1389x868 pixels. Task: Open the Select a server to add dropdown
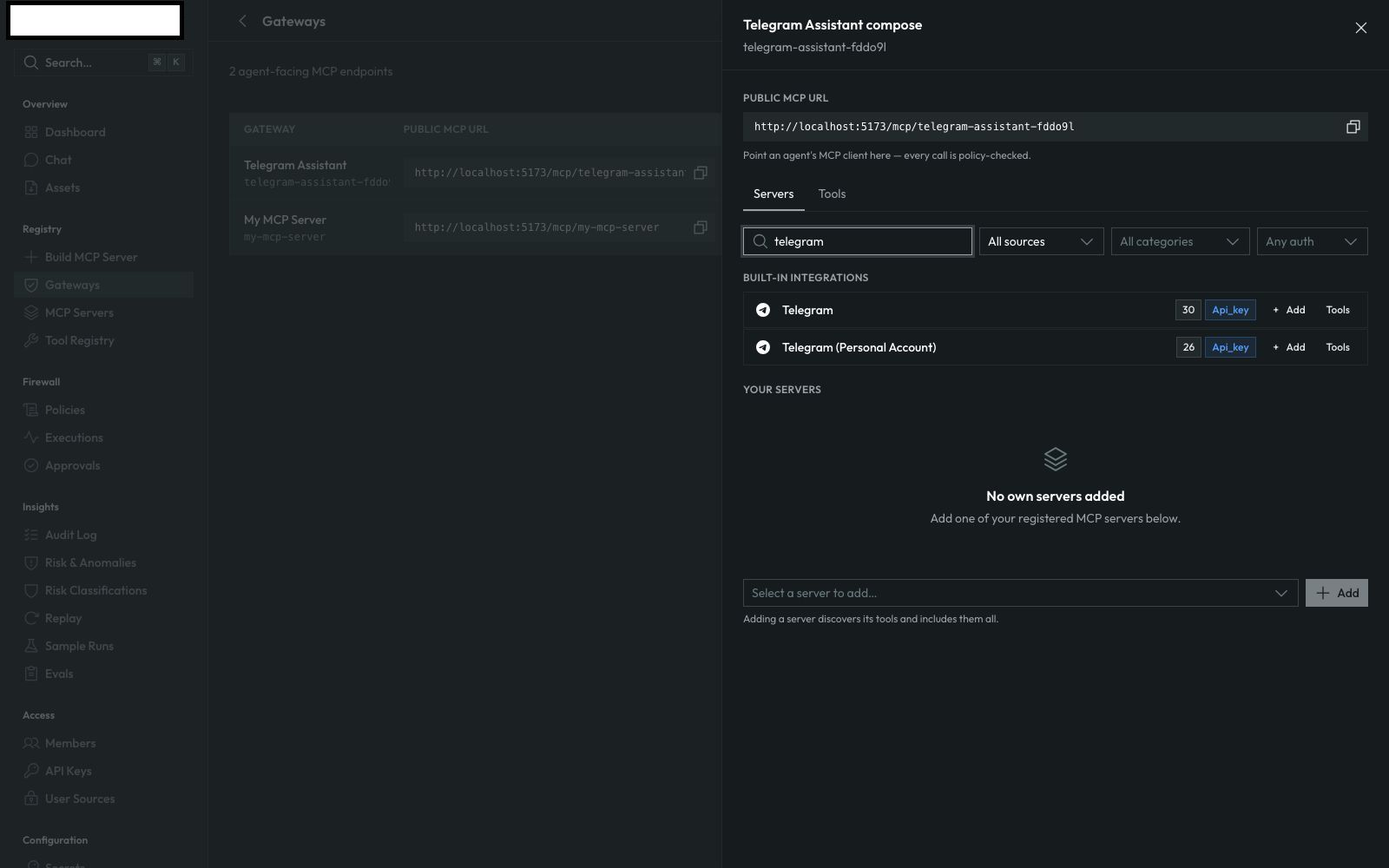pos(1020,593)
